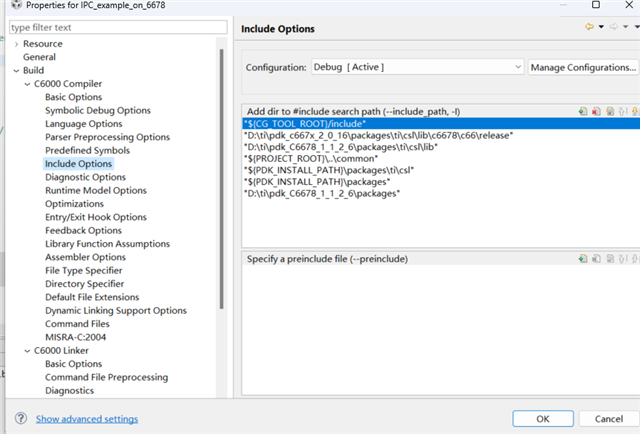640x434 pixels.
Task: Select the "${PDK_INSTALL_PATH}\packages" entry
Action: tap(441, 182)
